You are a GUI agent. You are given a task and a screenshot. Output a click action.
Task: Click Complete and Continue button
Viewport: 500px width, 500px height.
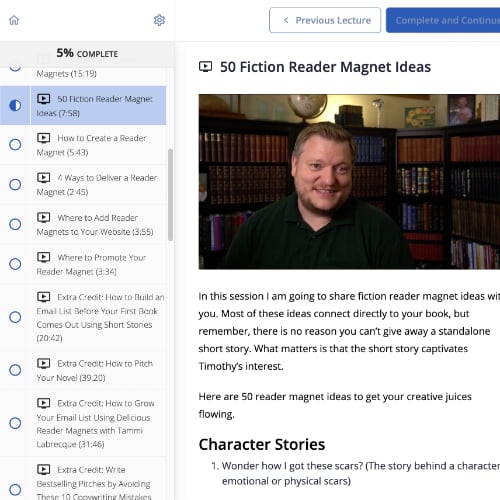[x=443, y=20]
